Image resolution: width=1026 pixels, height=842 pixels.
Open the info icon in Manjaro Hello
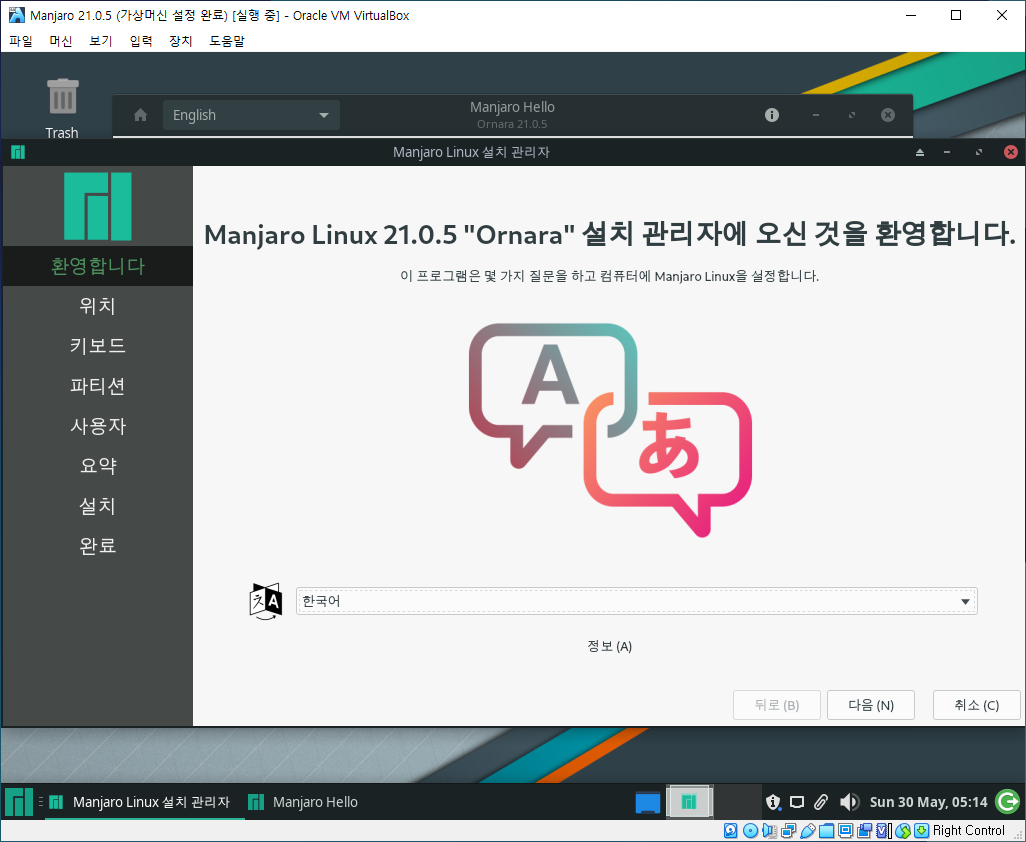(x=772, y=115)
